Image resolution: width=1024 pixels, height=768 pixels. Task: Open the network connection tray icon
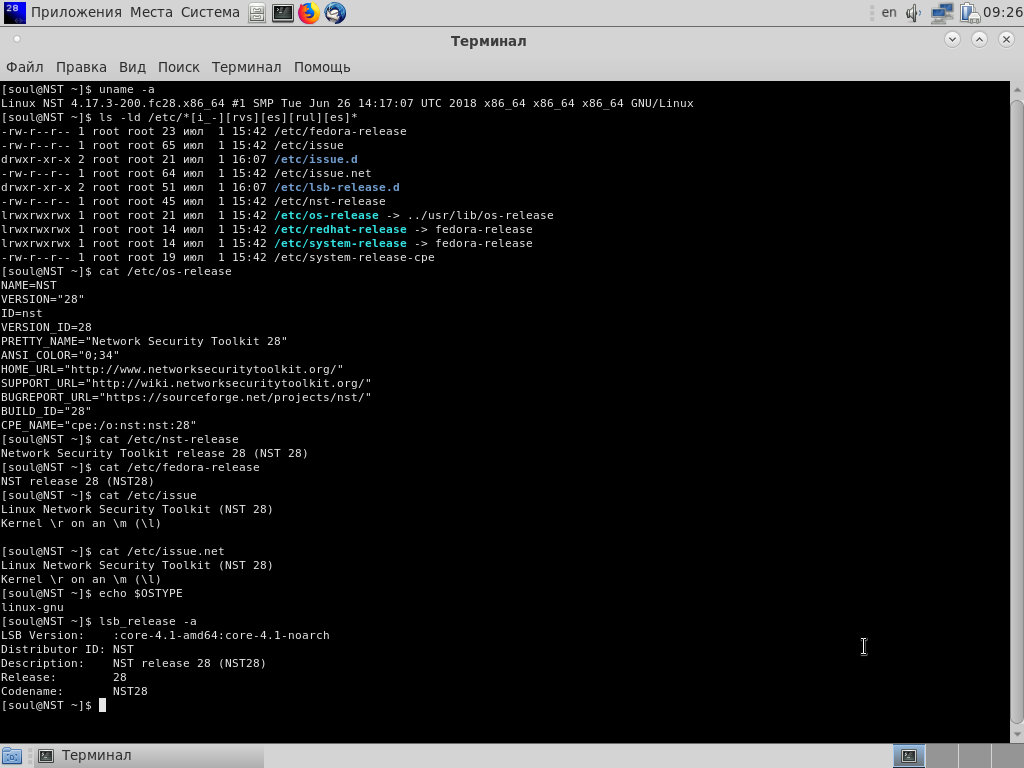pos(942,13)
